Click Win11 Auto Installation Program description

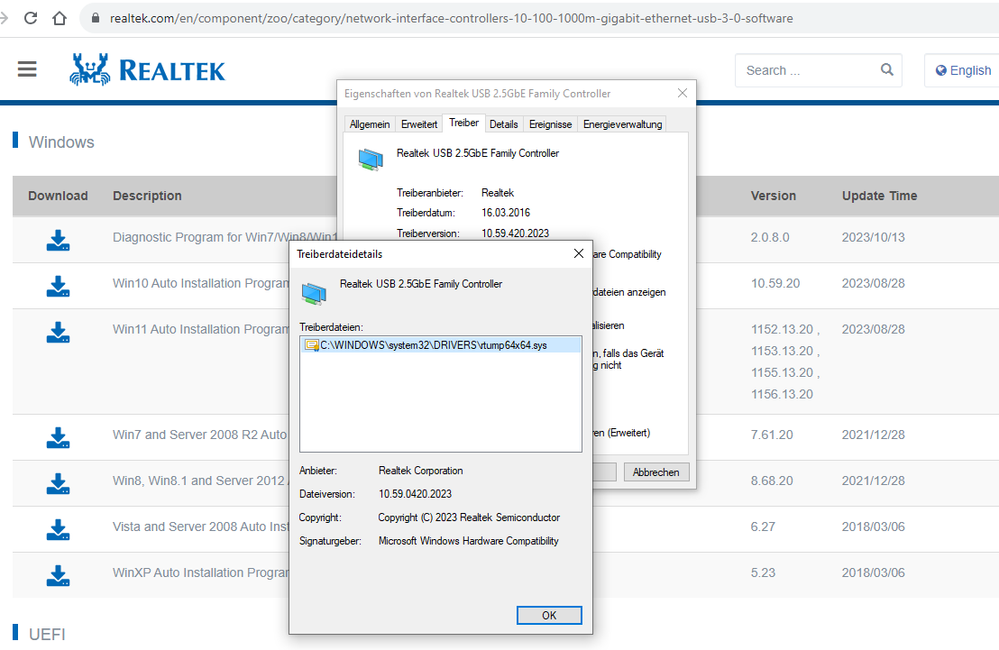point(201,329)
